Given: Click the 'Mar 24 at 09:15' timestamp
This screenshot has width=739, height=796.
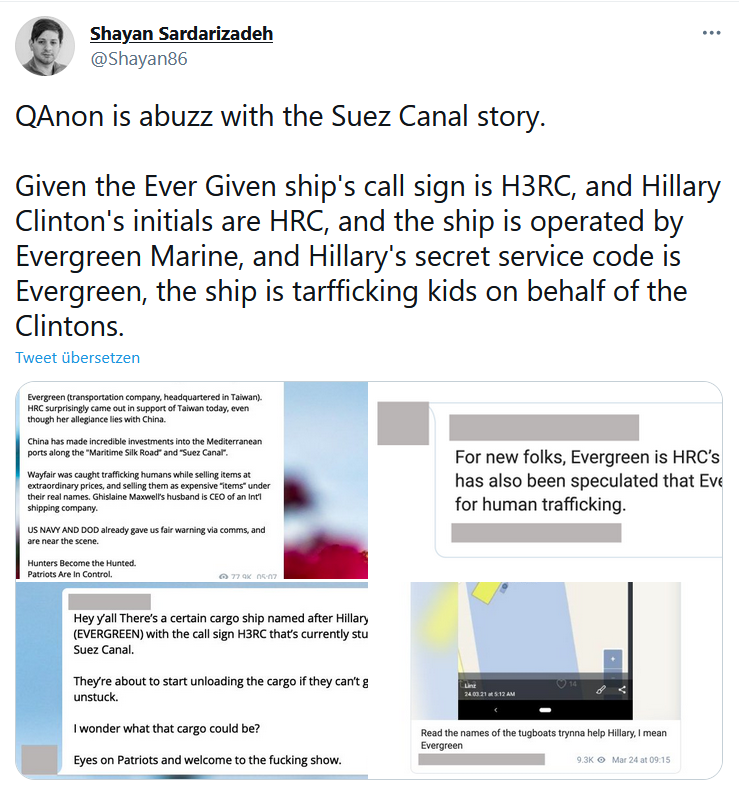Looking at the screenshot, I should [x=641, y=760].
